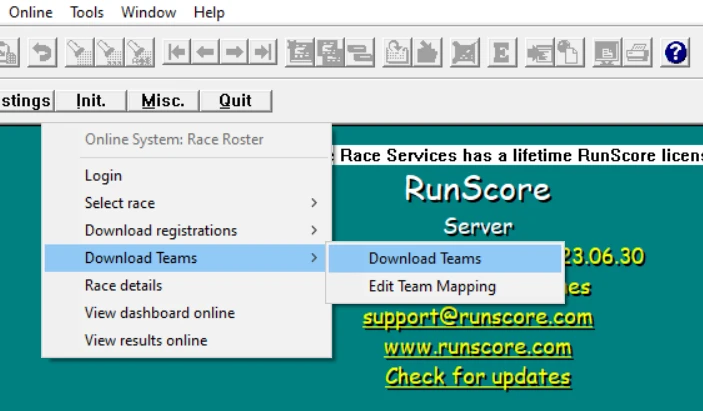Click the RunScore title text

coord(477,189)
